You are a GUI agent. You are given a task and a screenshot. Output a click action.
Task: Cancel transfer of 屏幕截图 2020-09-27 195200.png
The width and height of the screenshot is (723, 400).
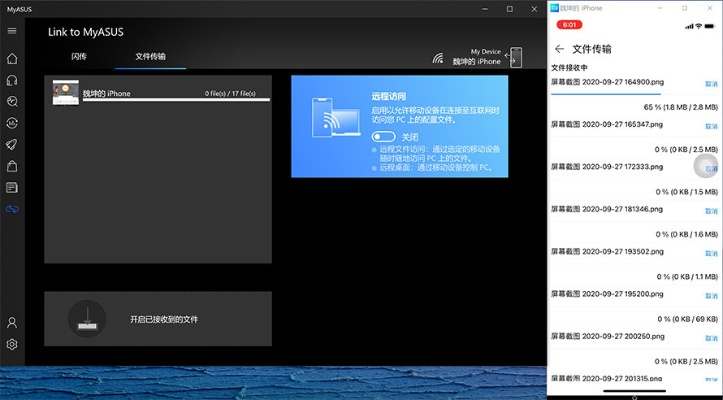(711, 295)
